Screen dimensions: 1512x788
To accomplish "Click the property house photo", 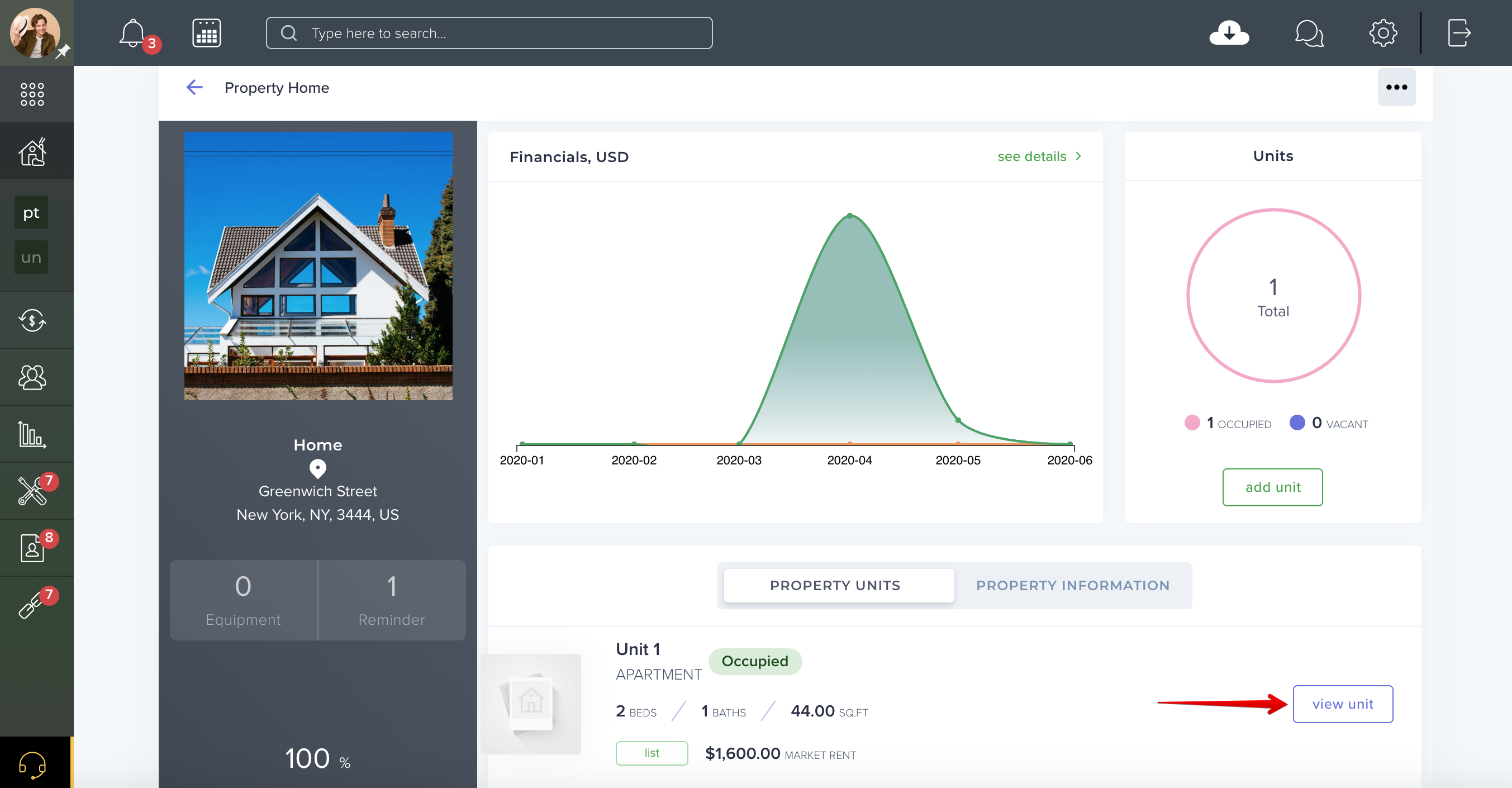I will pyautogui.click(x=318, y=266).
